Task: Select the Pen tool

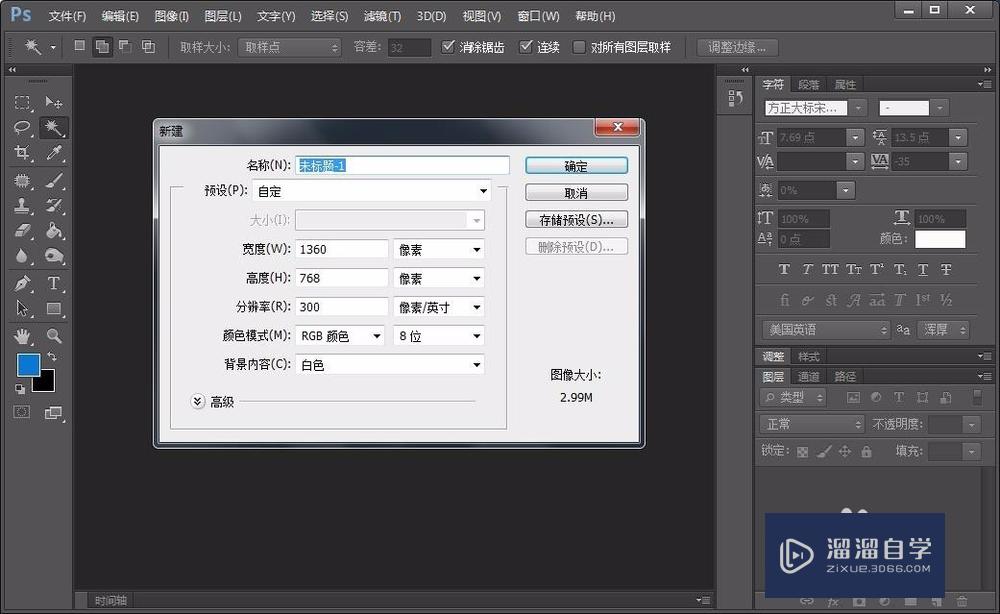Action: click(22, 283)
